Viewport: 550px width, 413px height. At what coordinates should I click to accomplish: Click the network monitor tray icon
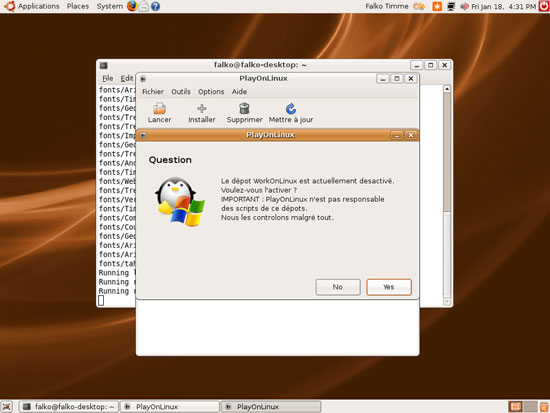coord(451,6)
